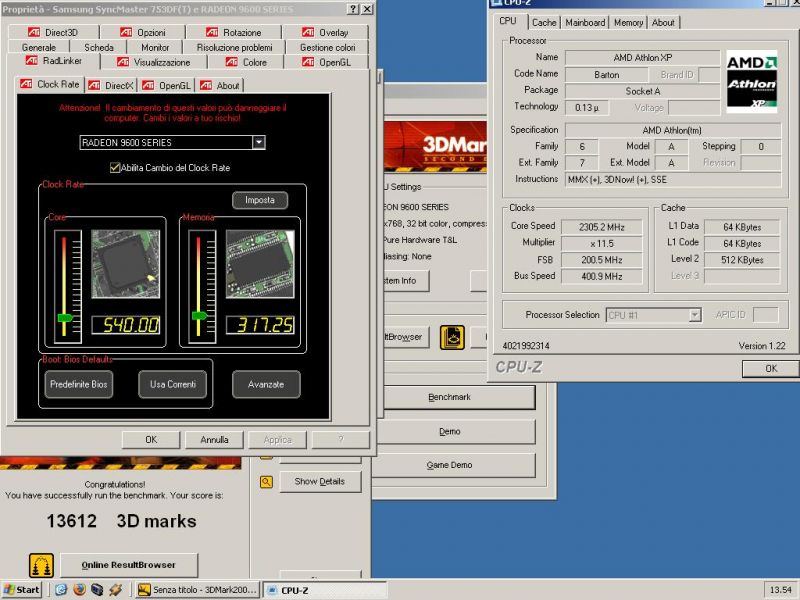Open the Processor Selection combo box in CPU-Z

(654, 315)
